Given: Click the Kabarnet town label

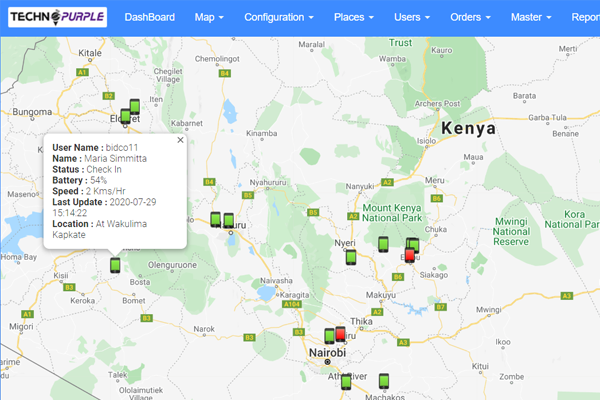Looking at the screenshot, I should 187,123.
